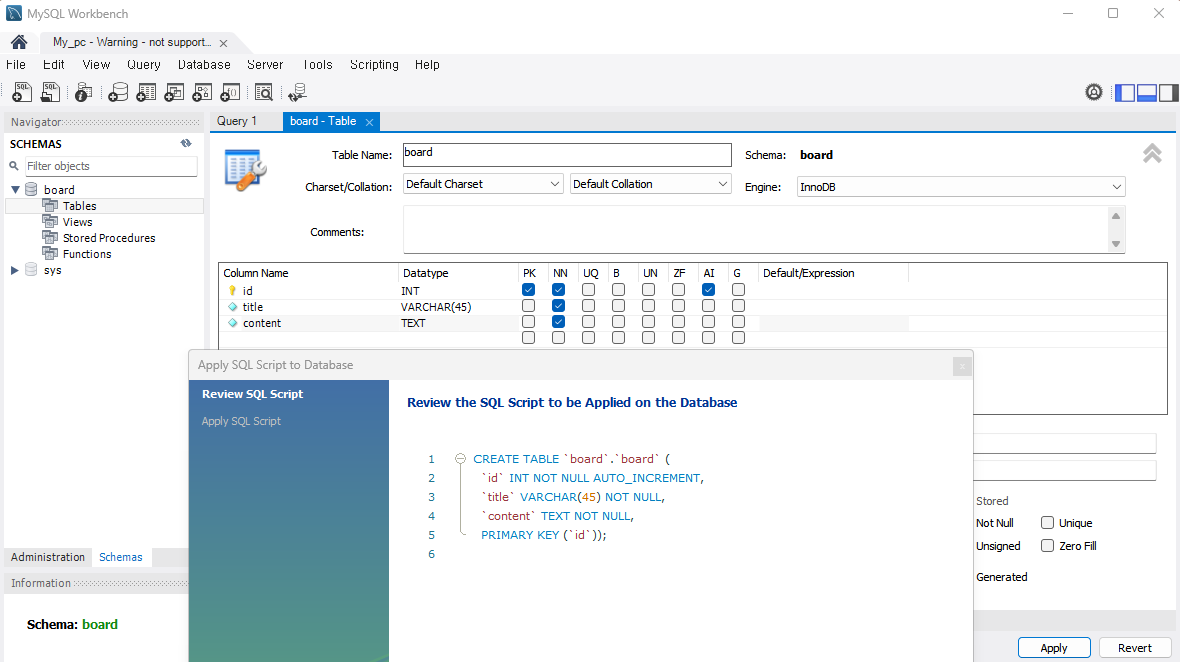Select the content column diamond icon
This screenshot has height=662, width=1180.
click(233, 323)
